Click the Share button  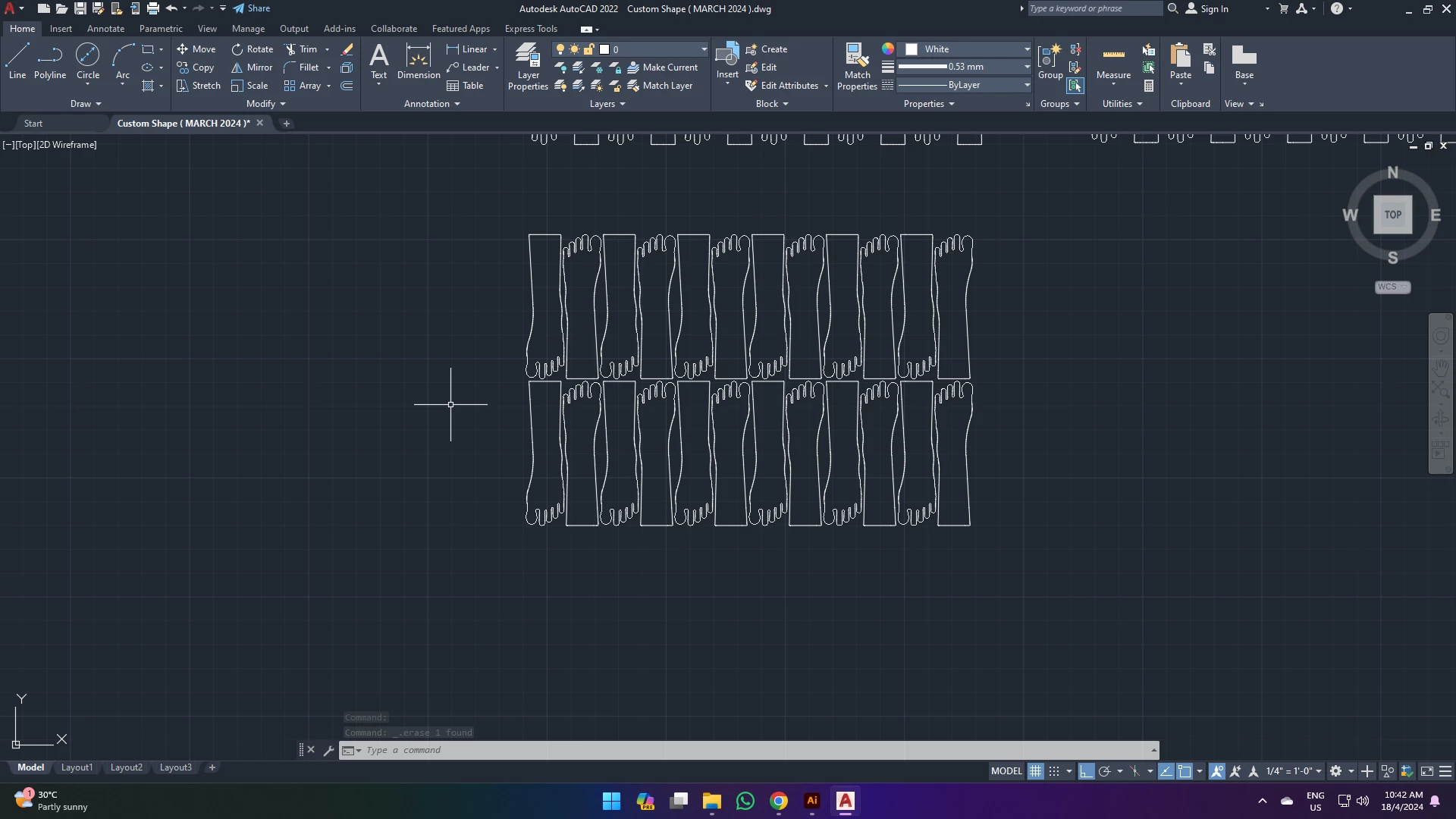[x=251, y=8]
